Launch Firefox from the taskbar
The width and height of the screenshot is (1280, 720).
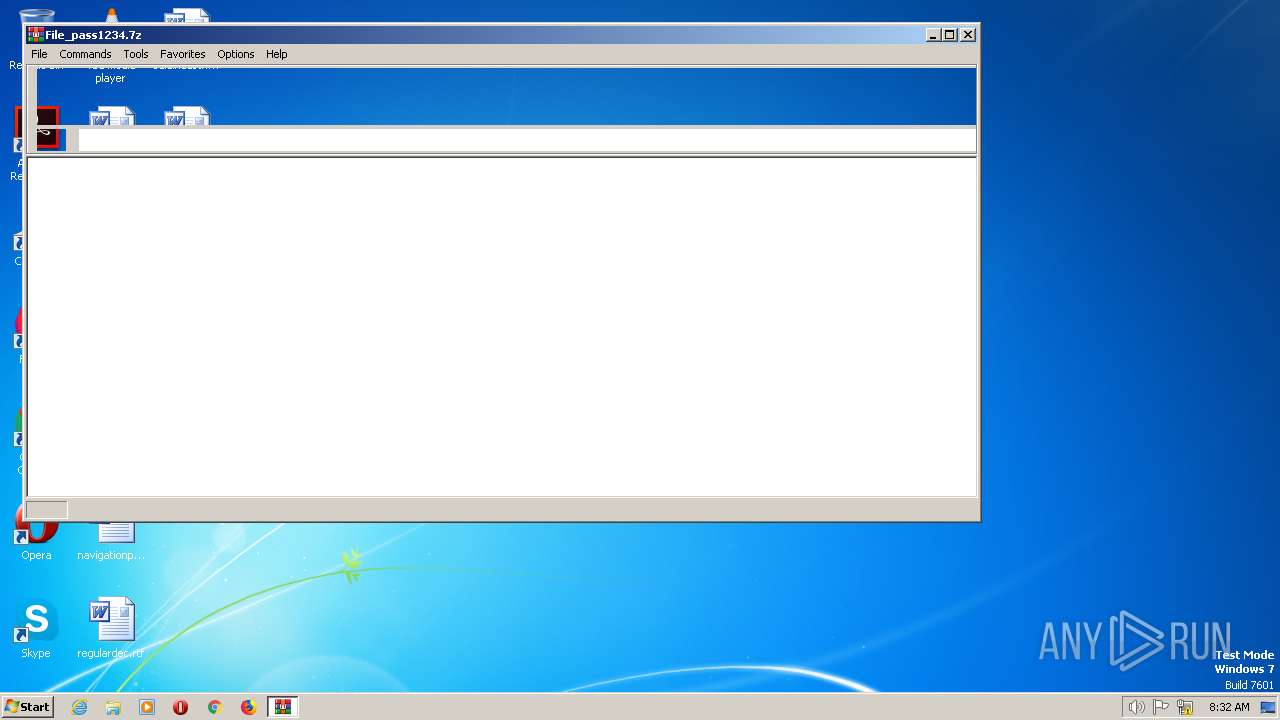click(x=248, y=707)
